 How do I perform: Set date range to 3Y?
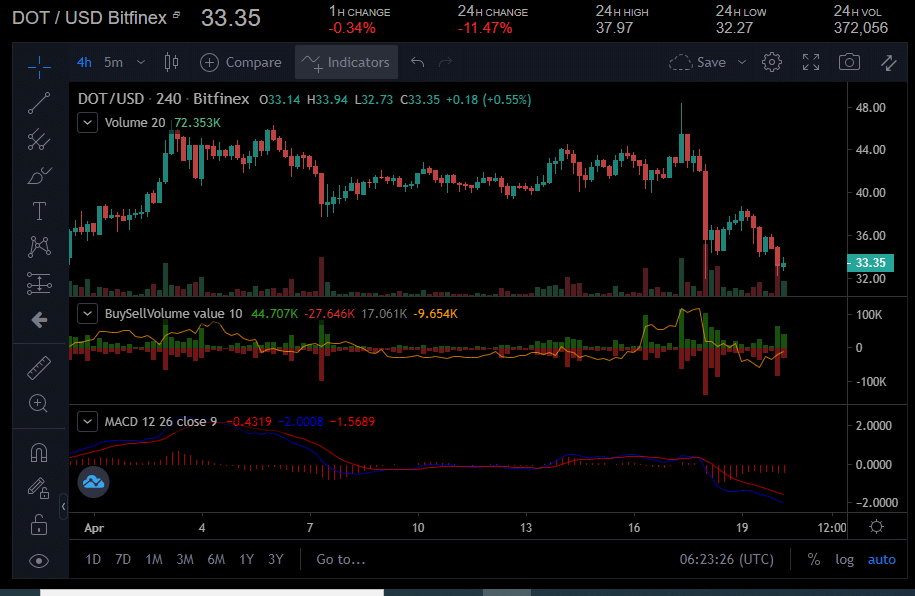(x=275, y=560)
